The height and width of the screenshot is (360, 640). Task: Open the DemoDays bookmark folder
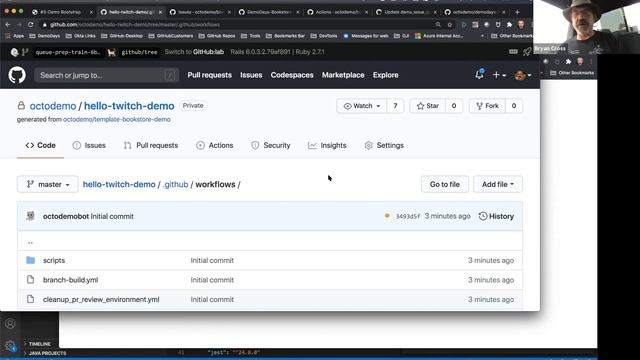(x=44, y=36)
